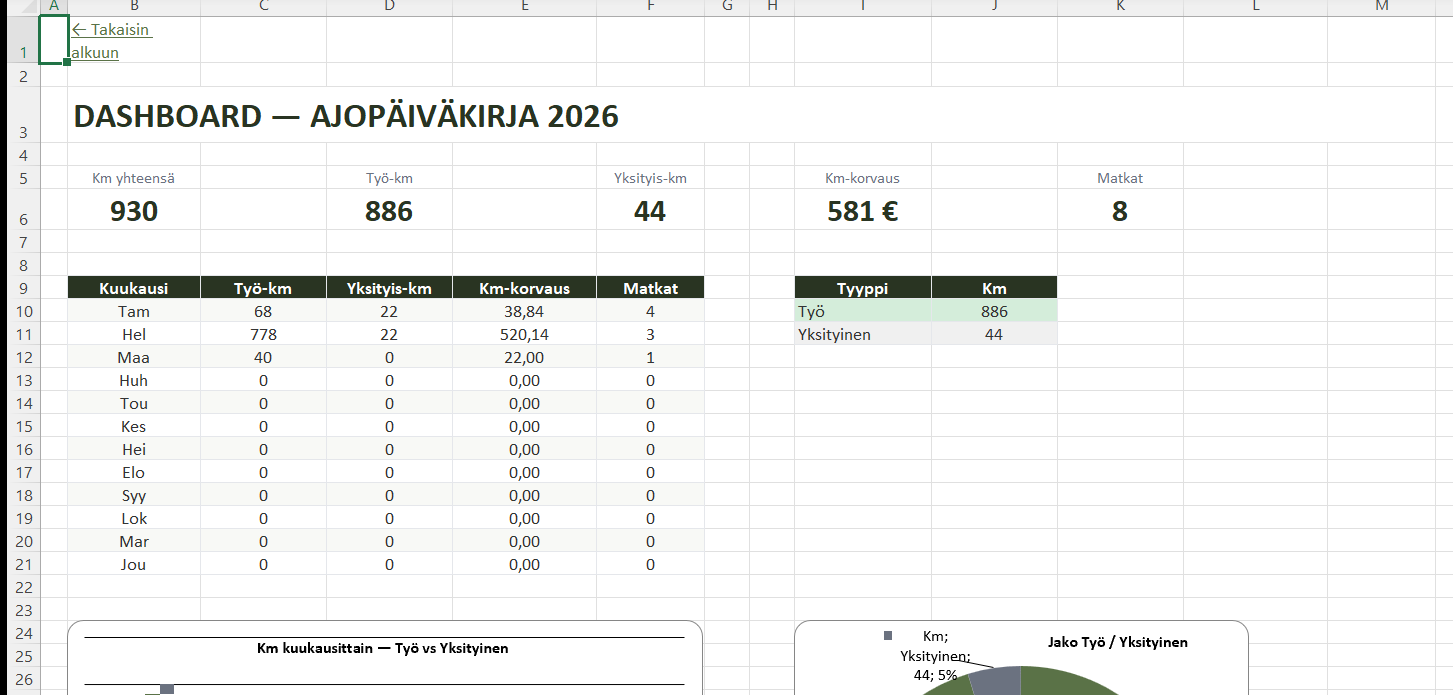Viewport: 1453px width, 695px height.
Task: Click the Km-korvaus header in monthly table
Action: 524,288
